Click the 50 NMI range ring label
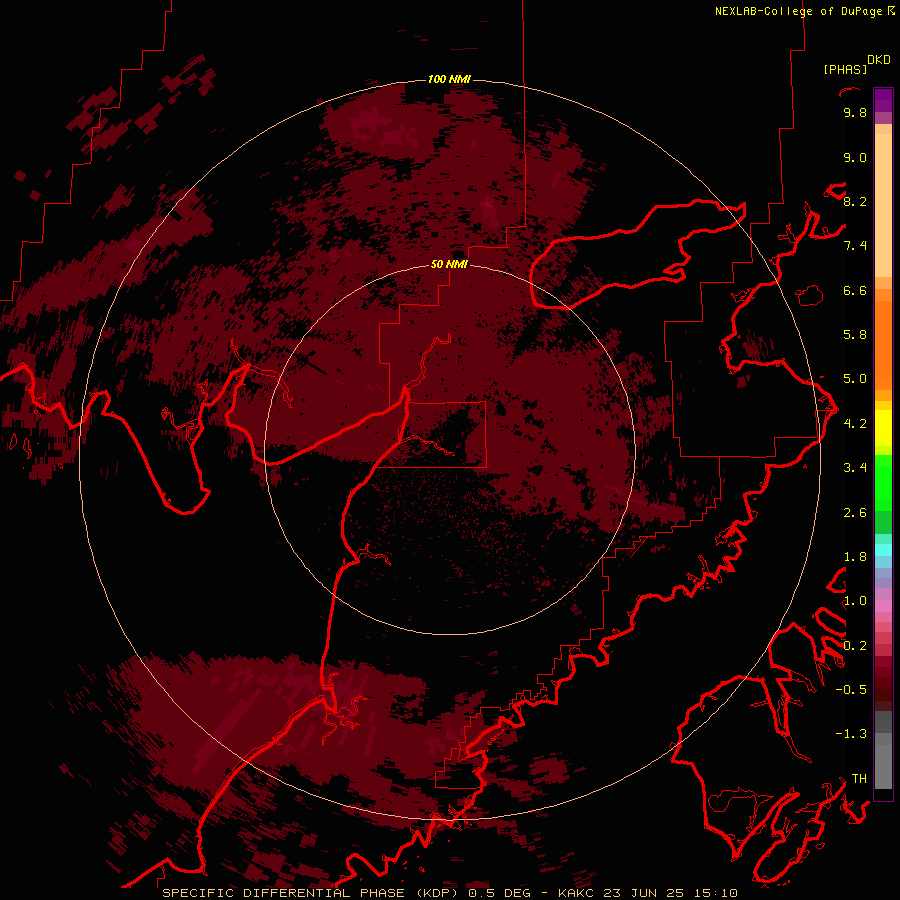 click(x=449, y=264)
